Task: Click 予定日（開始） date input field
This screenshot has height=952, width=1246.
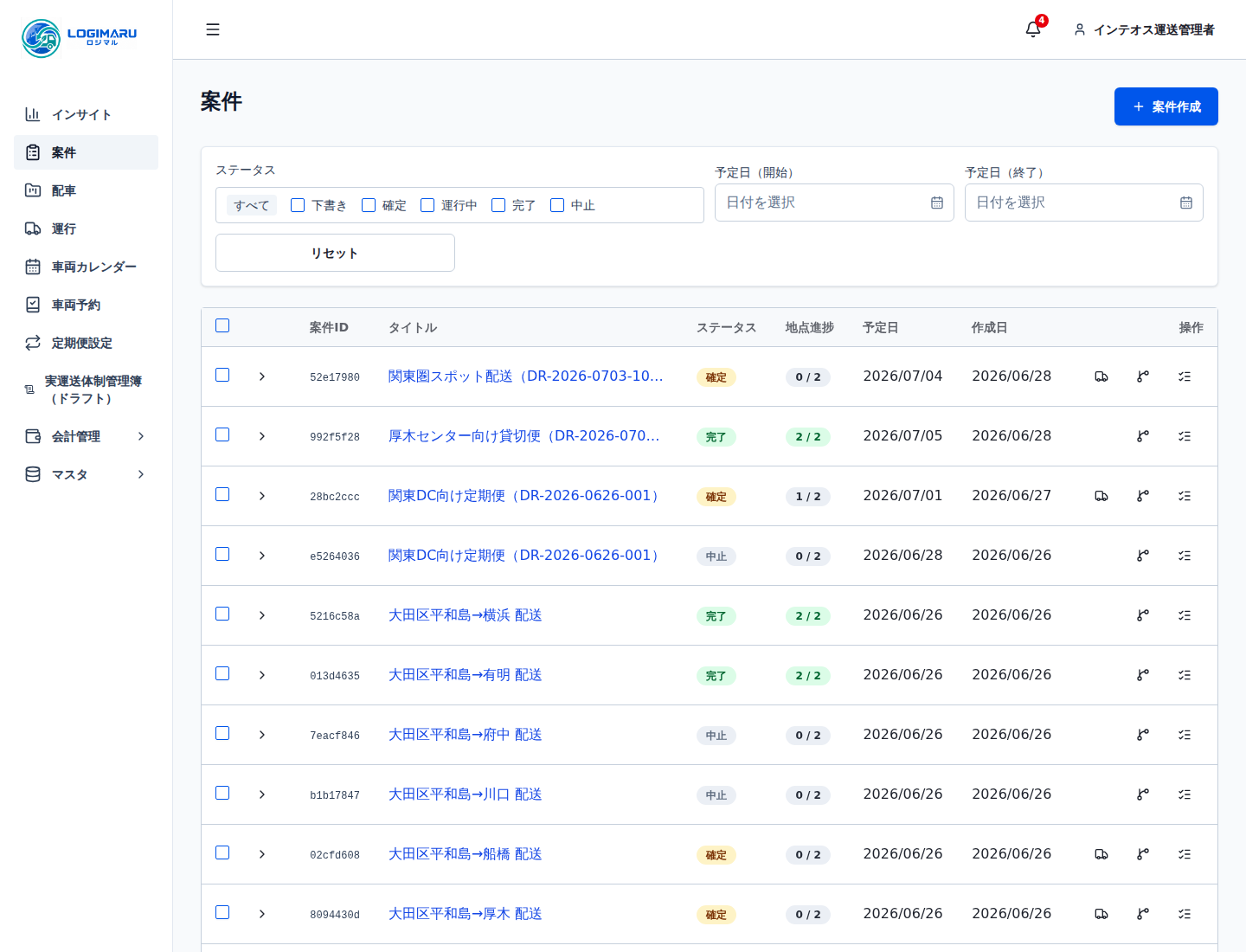Action: coord(834,203)
